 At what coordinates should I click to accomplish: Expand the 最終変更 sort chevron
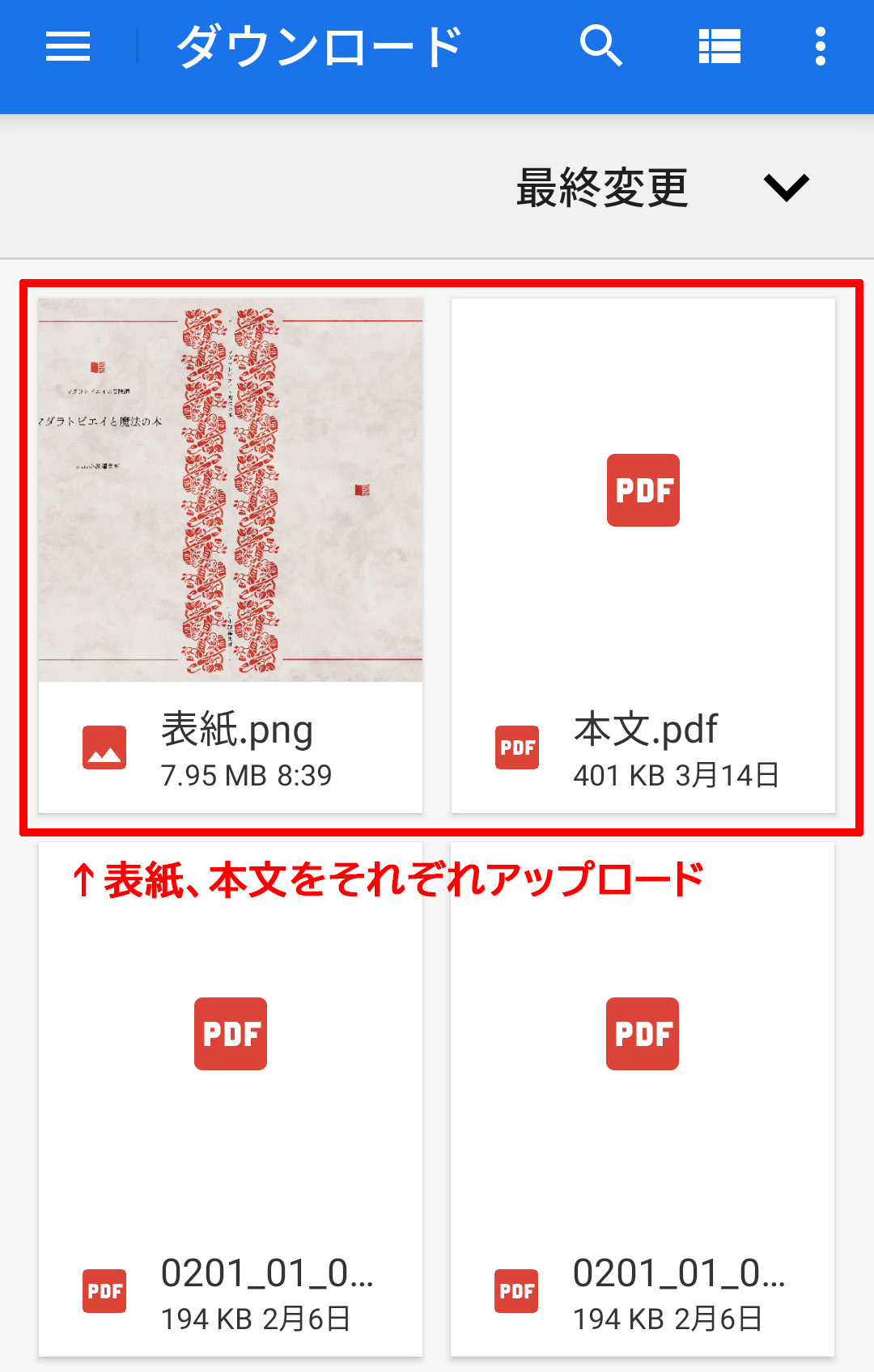tap(786, 187)
